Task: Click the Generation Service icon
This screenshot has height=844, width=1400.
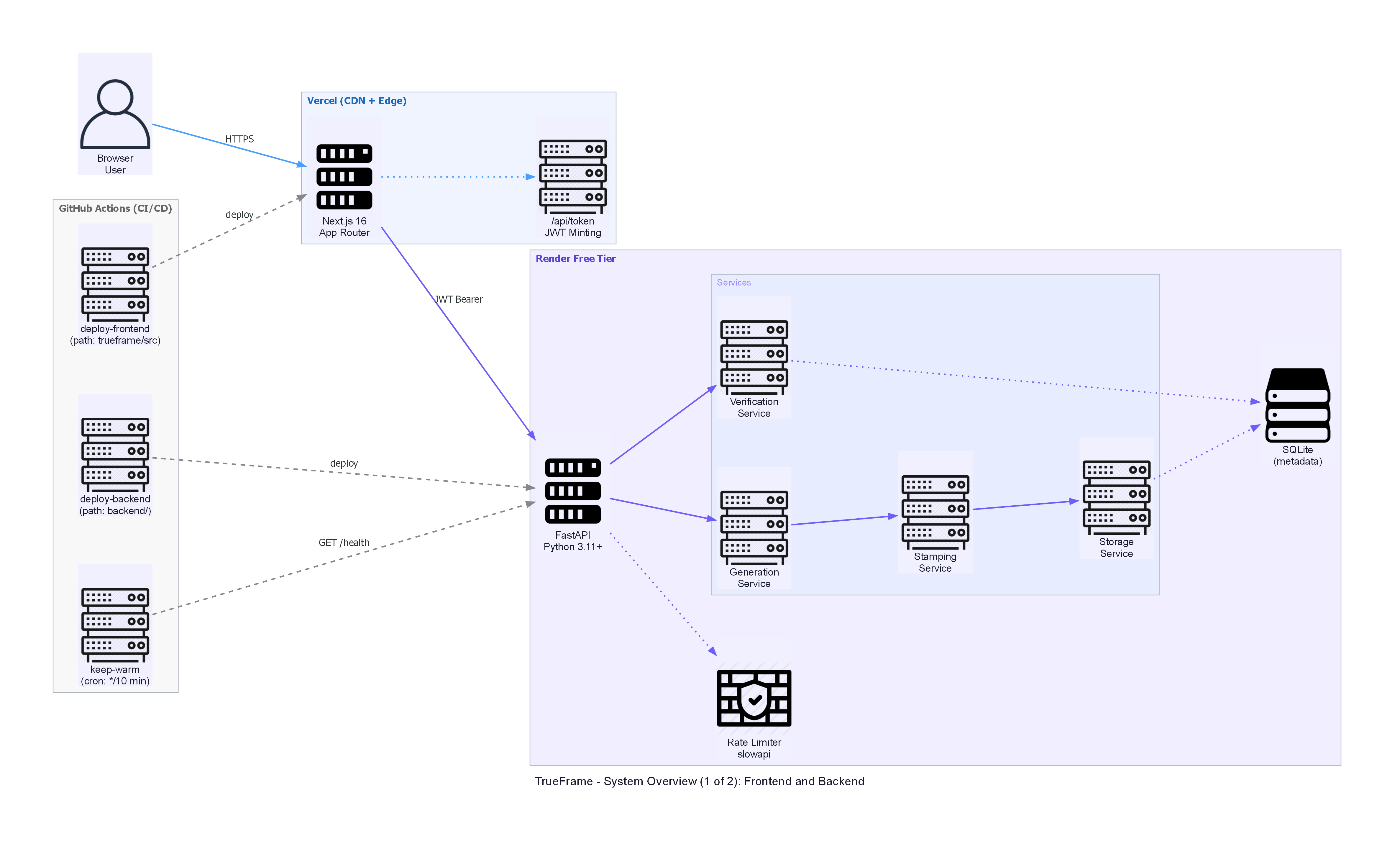Action: pos(754,528)
